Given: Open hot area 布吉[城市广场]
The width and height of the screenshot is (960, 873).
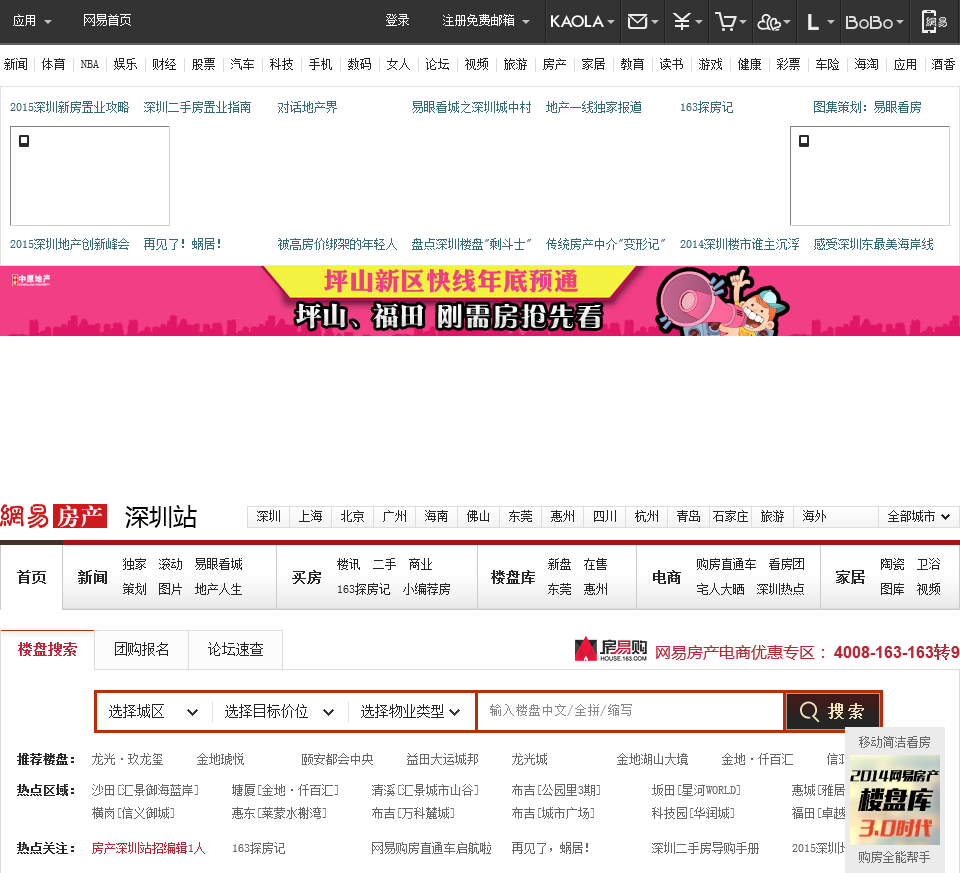Looking at the screenshot, I should click(553, 814).
